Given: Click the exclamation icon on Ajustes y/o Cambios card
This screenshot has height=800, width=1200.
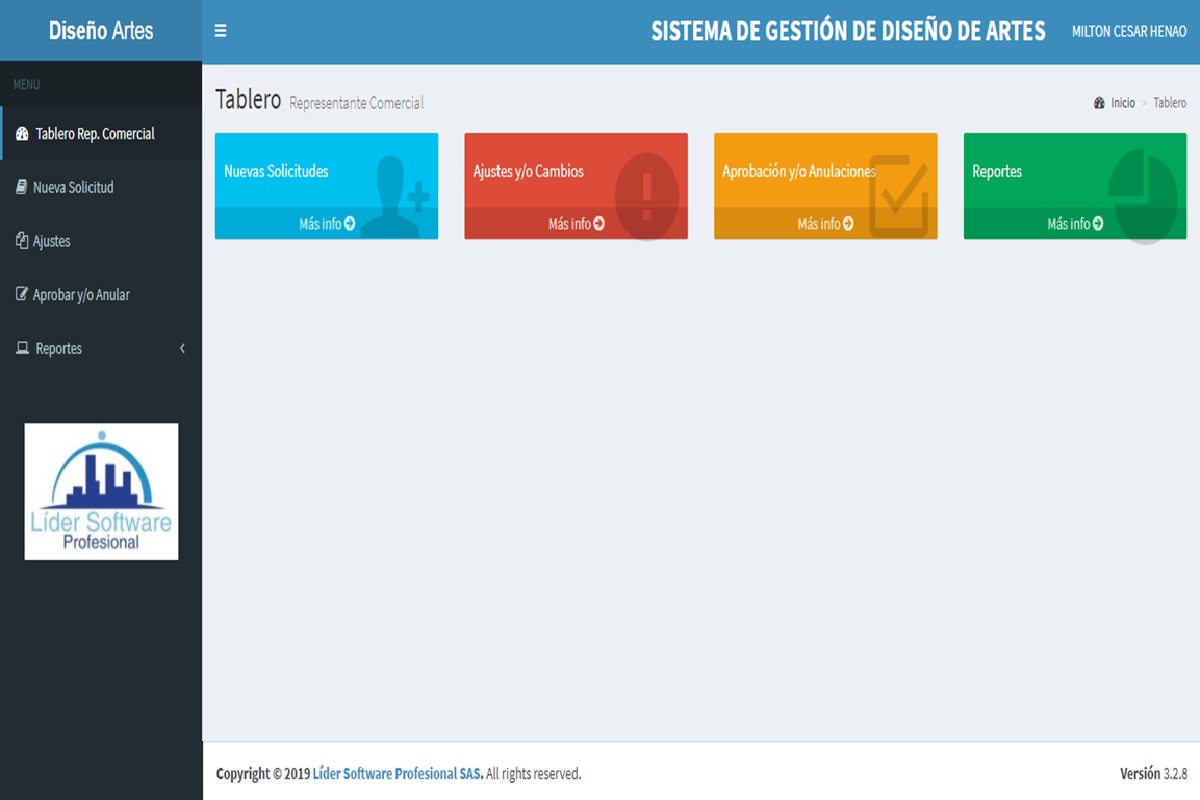Looking at the screenshot, I should click(x=646, y=194).
